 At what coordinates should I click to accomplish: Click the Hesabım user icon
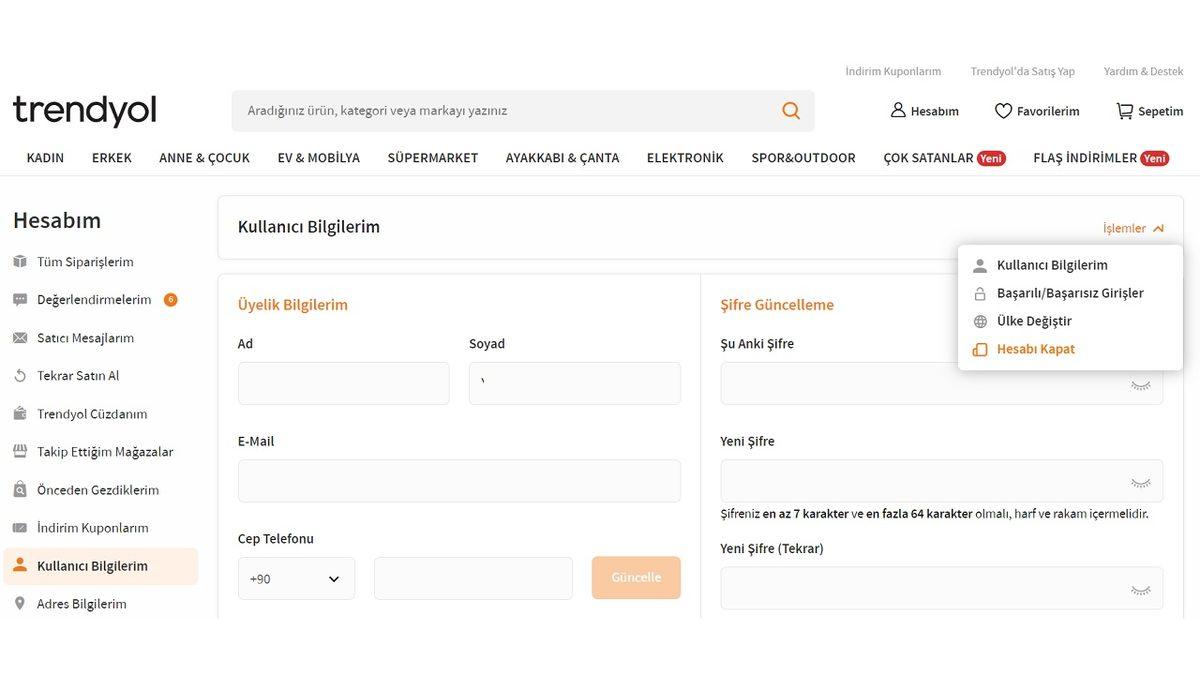click(x=897, y=110)
